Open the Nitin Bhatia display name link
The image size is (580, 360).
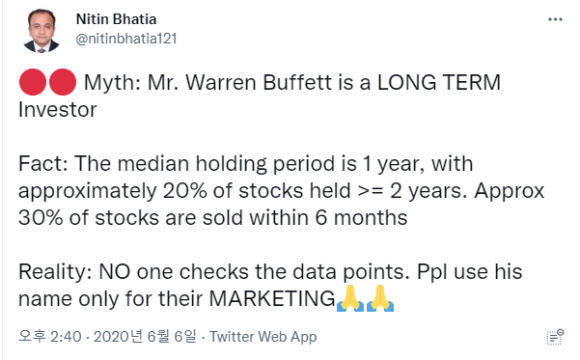pos(116,19)
